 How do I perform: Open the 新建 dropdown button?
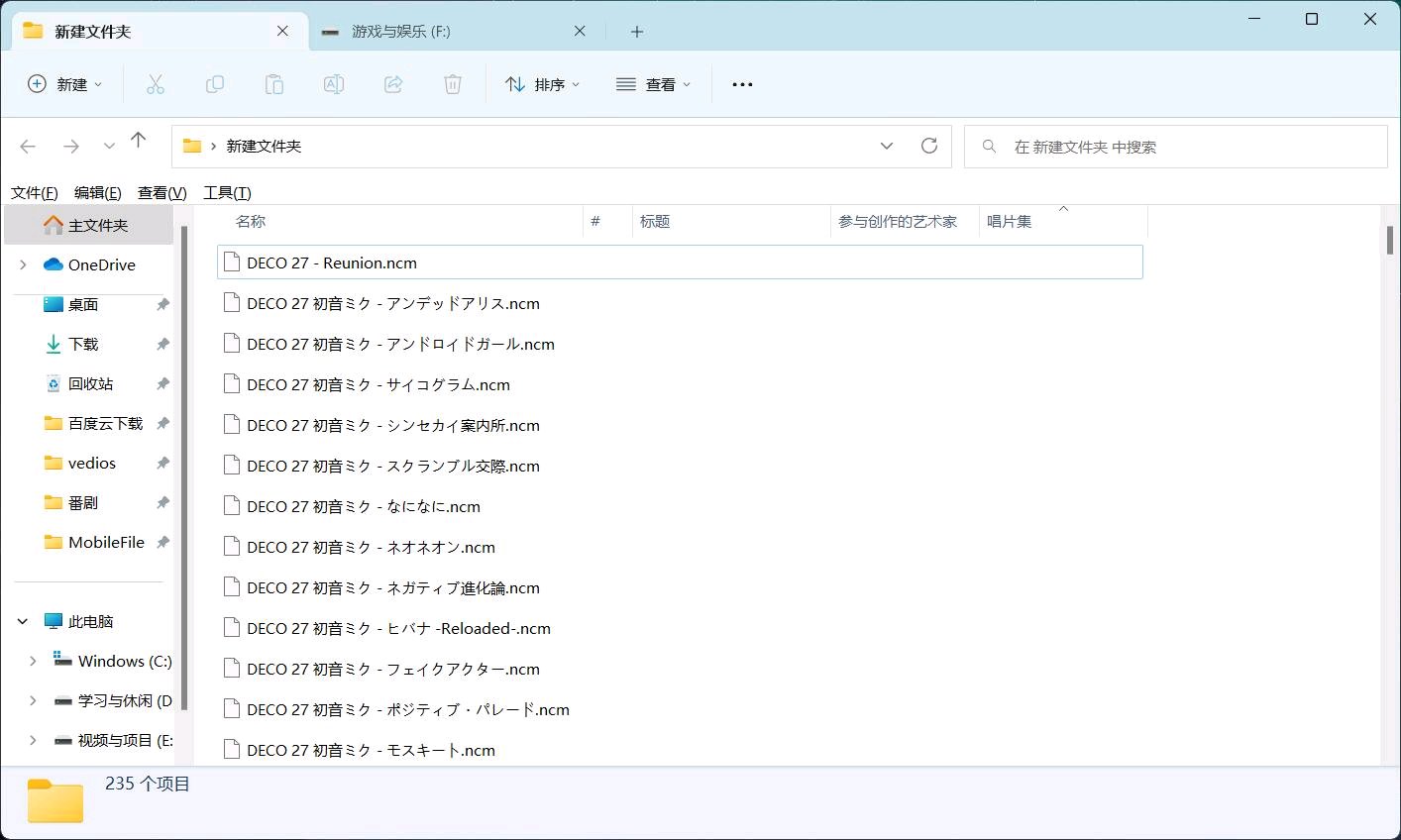(64, 84)
